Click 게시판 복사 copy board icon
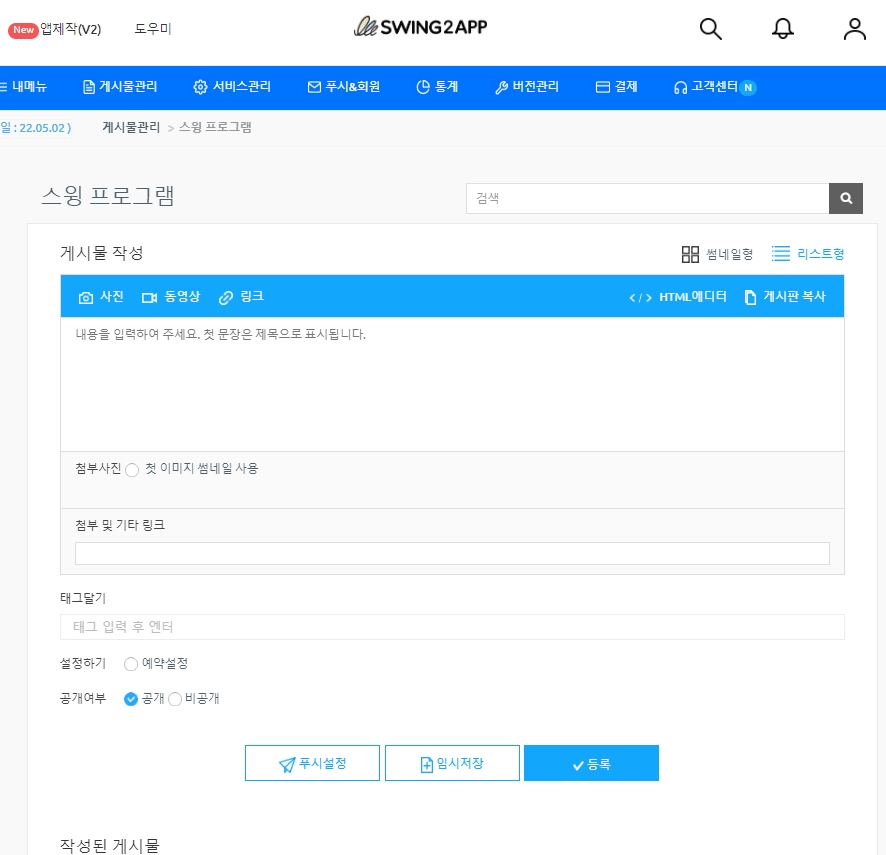 point(785,297)
